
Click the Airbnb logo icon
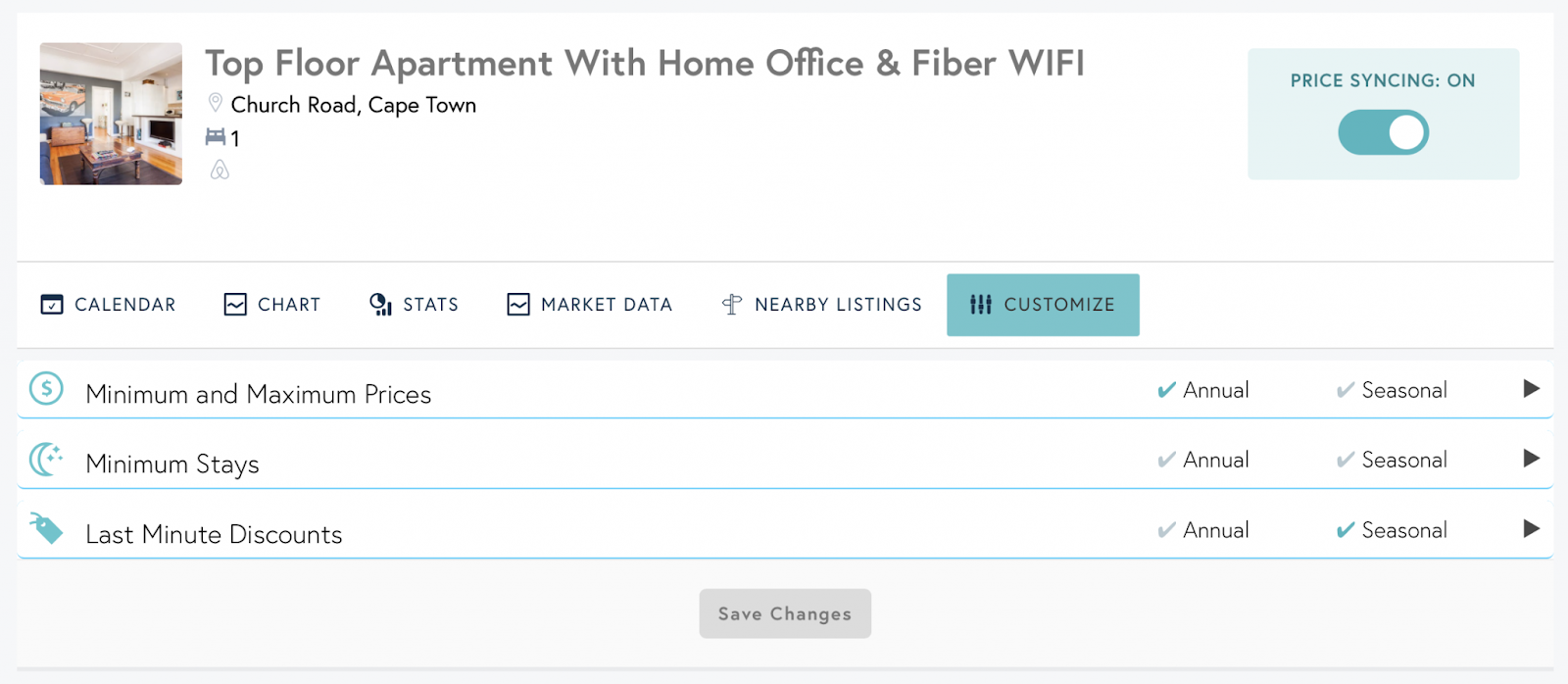coord(220,171)
